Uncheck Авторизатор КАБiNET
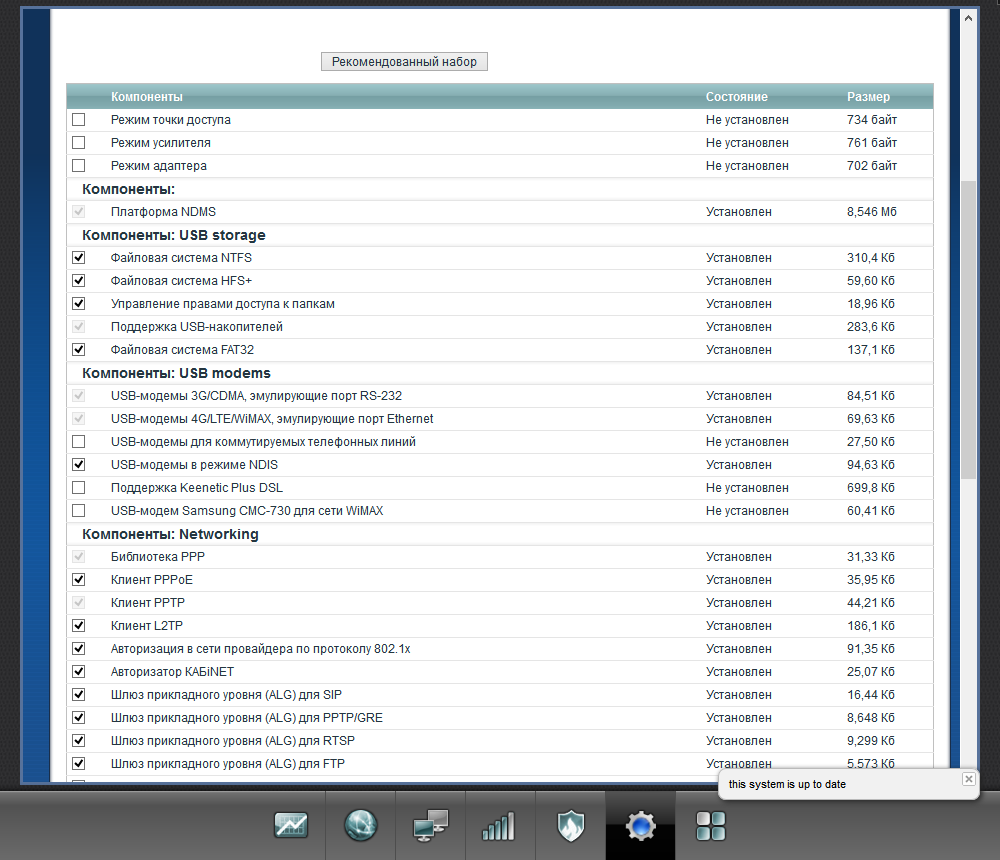This screenshot has width=1000, height=860. pyautogui.click(x=78, y=671)
